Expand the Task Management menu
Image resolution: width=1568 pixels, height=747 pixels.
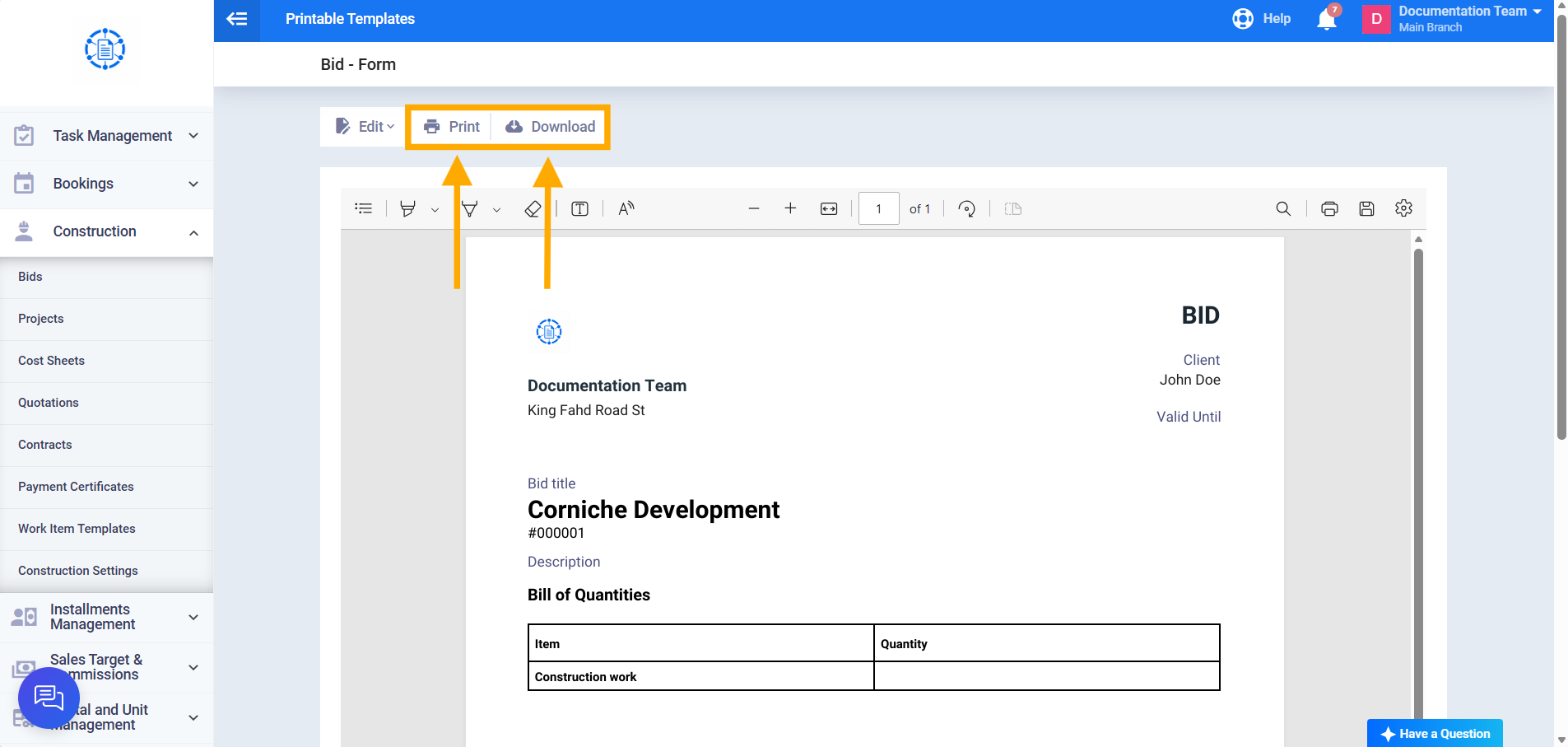tap(106, 136)
